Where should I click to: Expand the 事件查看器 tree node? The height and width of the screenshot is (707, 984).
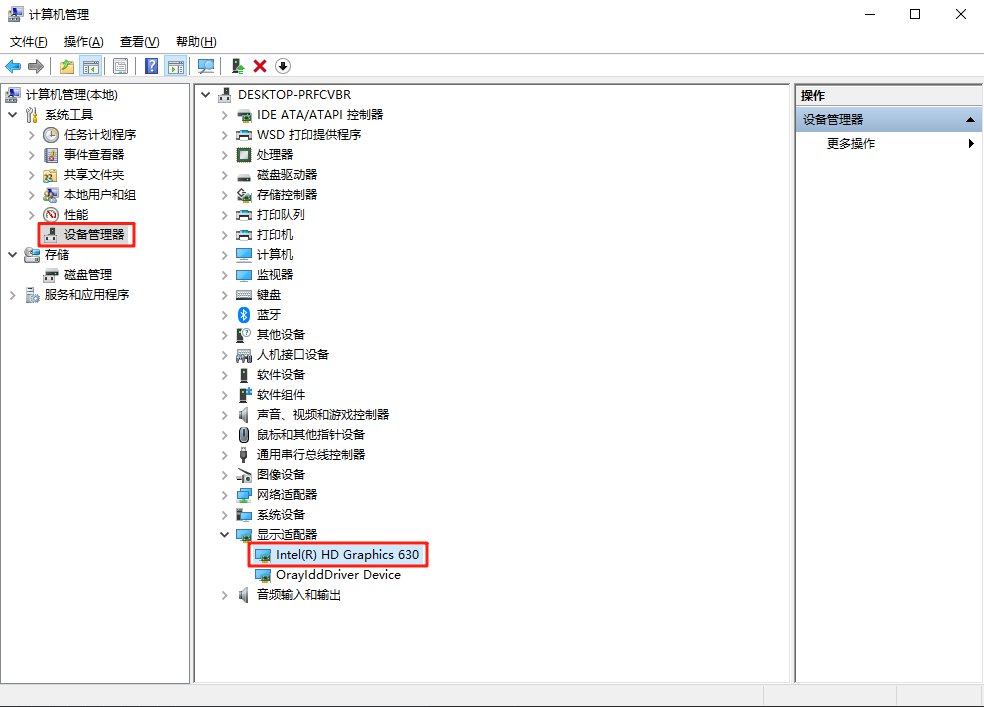click(31, 155)
